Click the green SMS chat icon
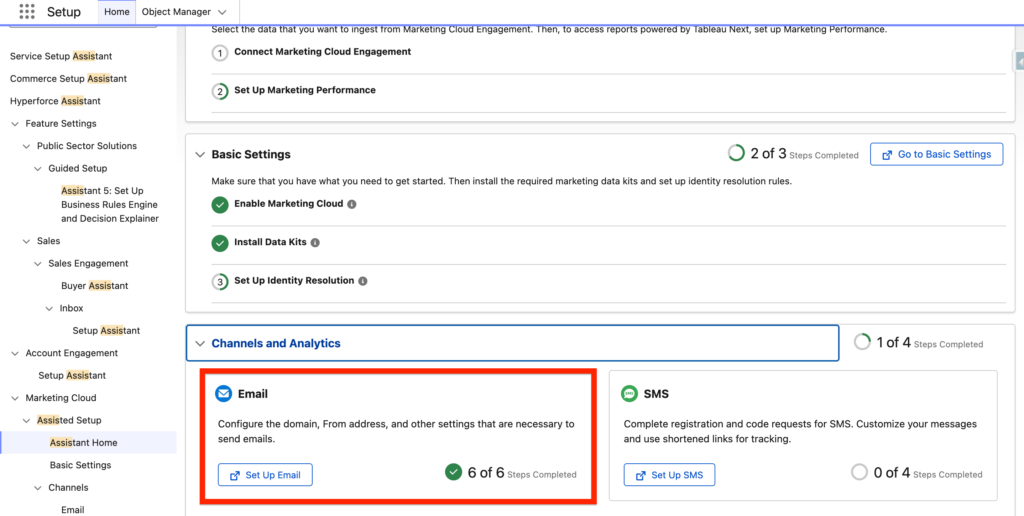Screen dimensions: 1024x516 click(629, 394)
